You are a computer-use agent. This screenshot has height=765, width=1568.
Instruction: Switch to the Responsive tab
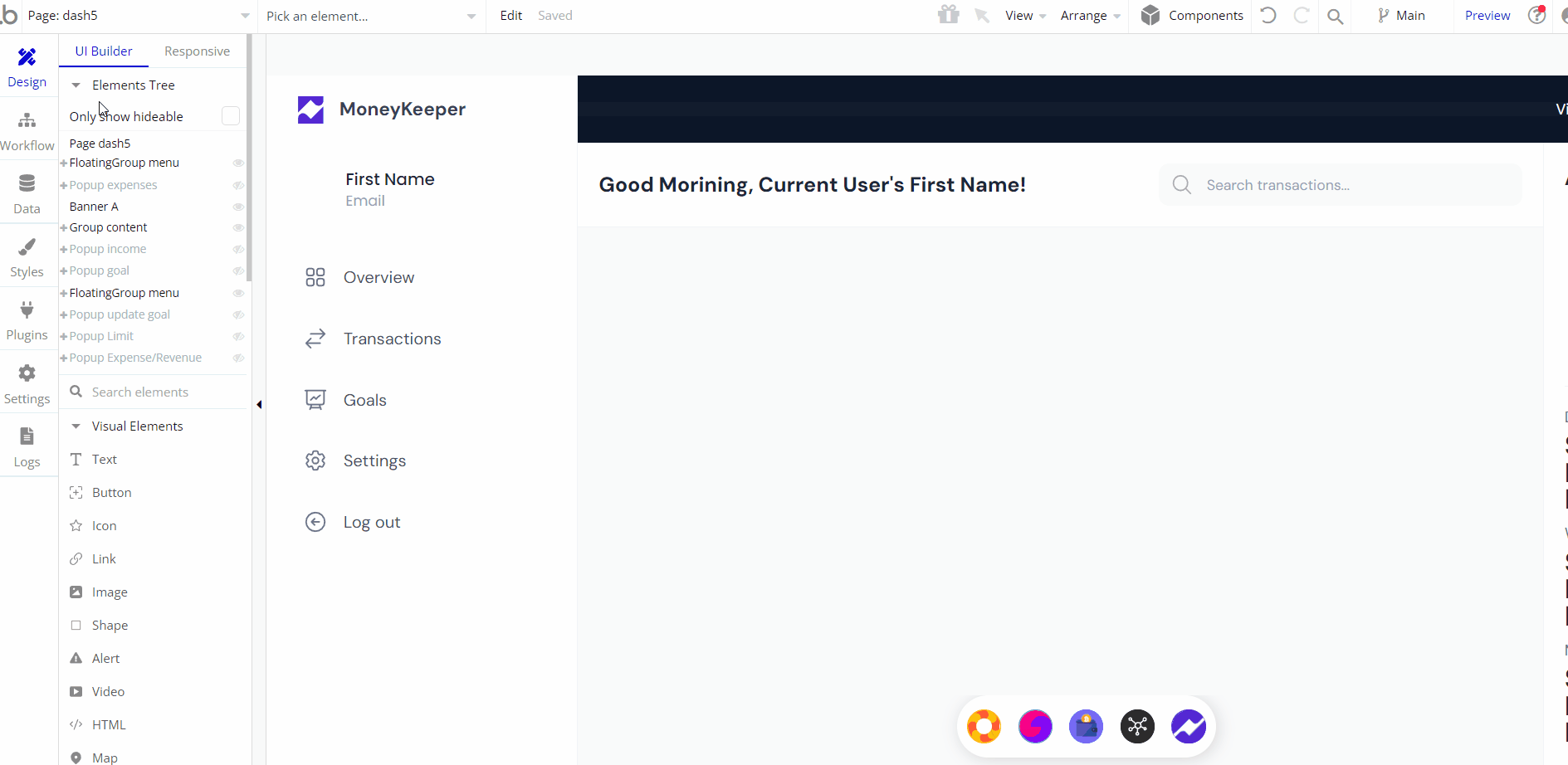[197, 51]
